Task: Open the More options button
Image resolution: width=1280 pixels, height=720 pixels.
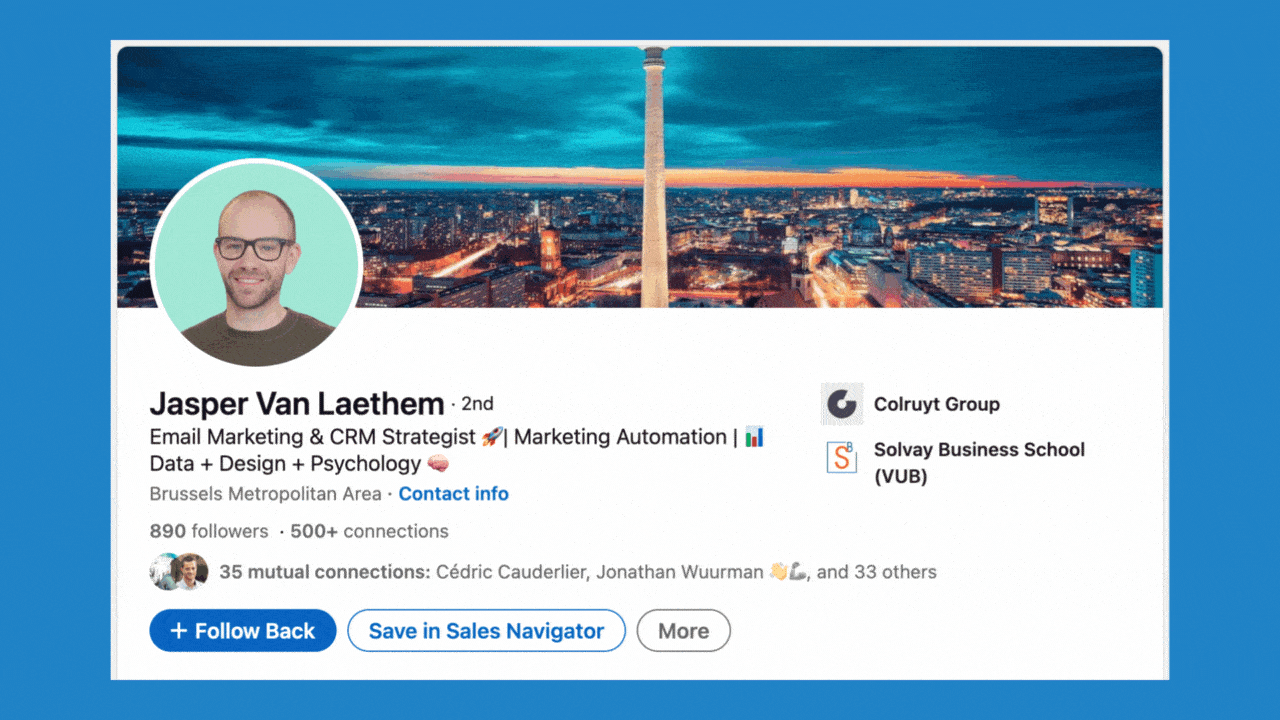Action: click(x=684, y=631)
